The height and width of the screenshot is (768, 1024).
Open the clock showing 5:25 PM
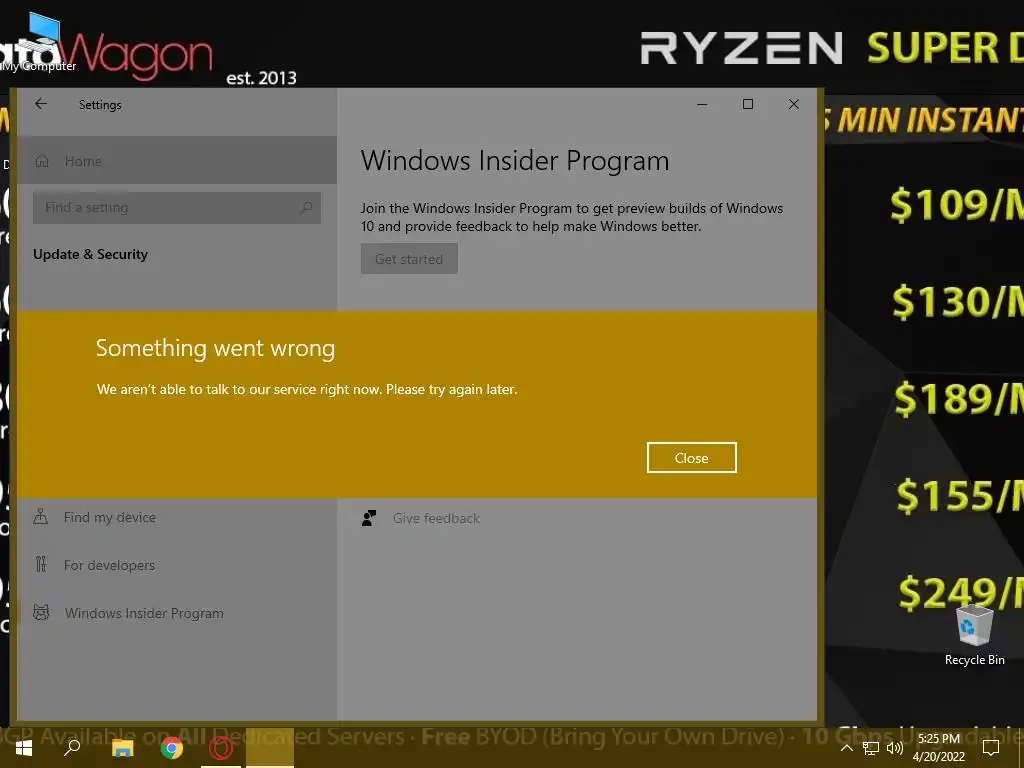938,748
